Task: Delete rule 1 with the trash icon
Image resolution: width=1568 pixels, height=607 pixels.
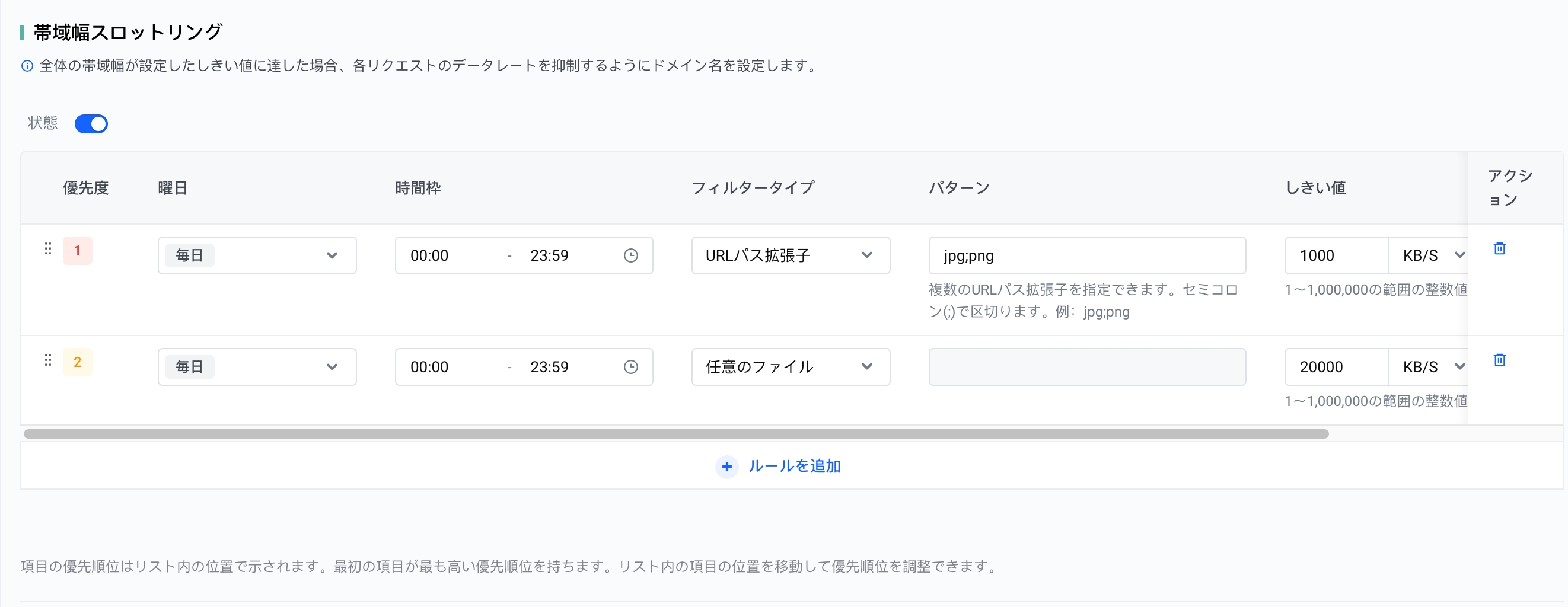Action: tap(1500, 248)
